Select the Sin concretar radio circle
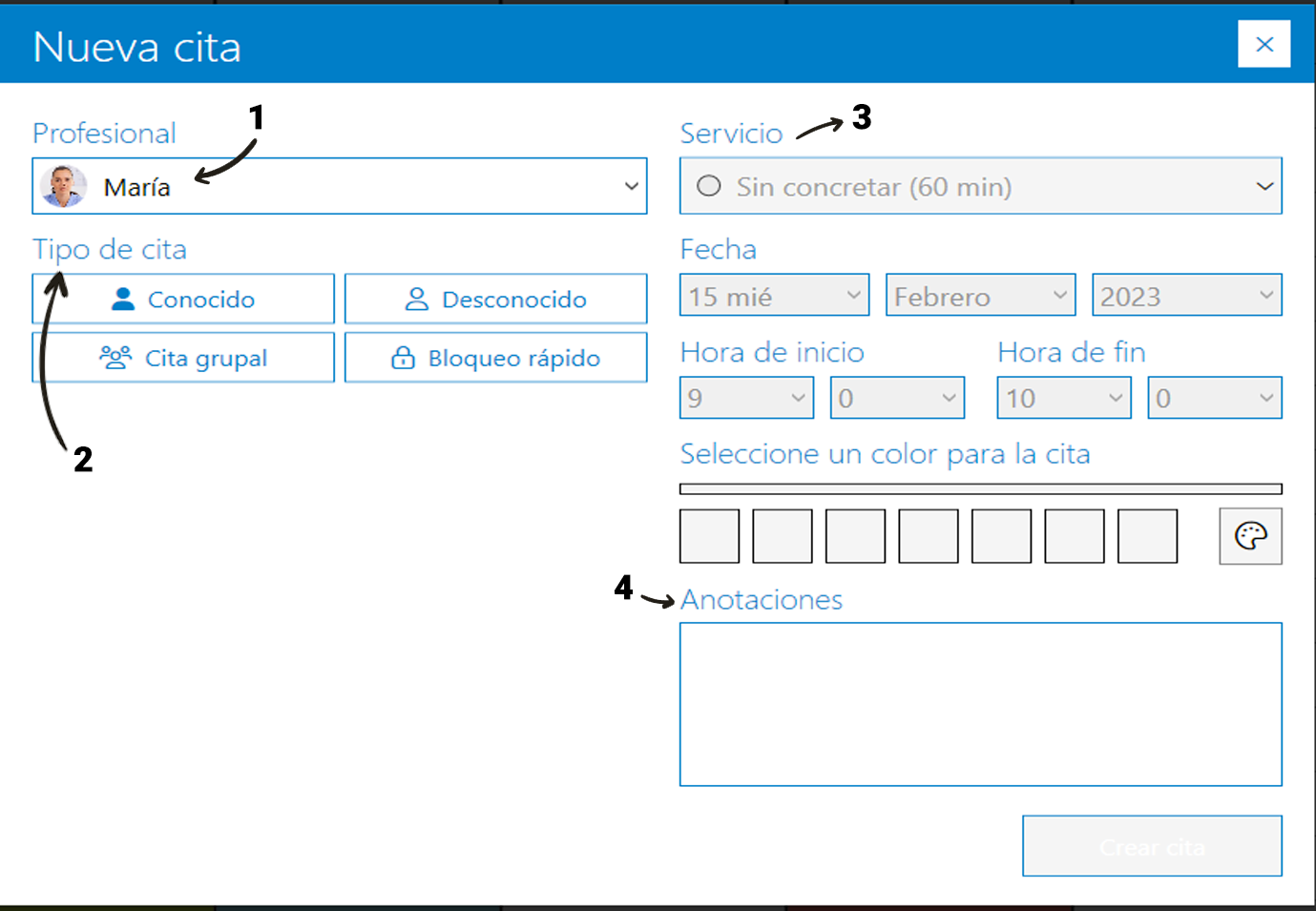The image size is (1316, 911). [709, 186]
